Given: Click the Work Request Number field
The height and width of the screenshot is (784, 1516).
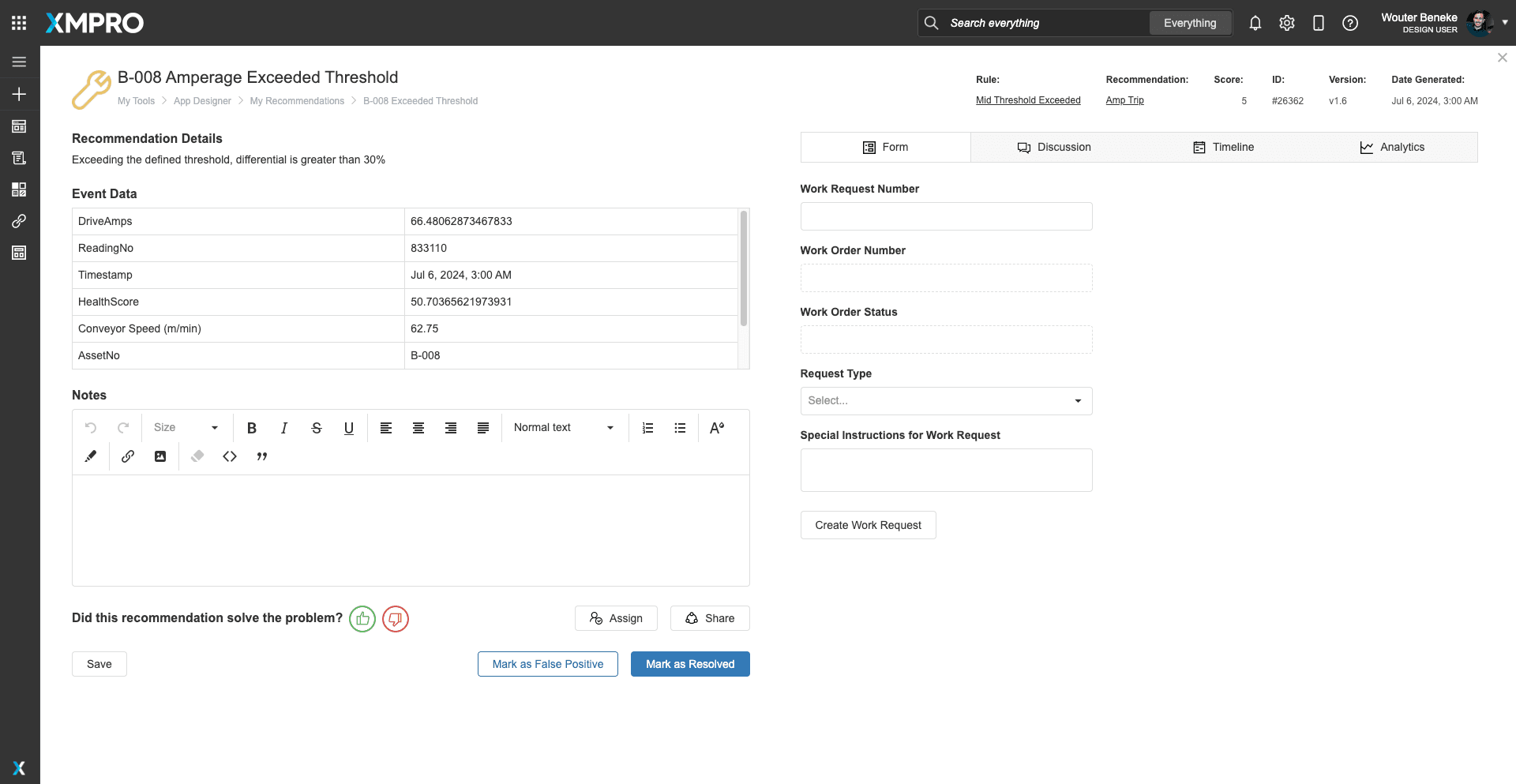Looking at the screenshot, I should [946, 216].
